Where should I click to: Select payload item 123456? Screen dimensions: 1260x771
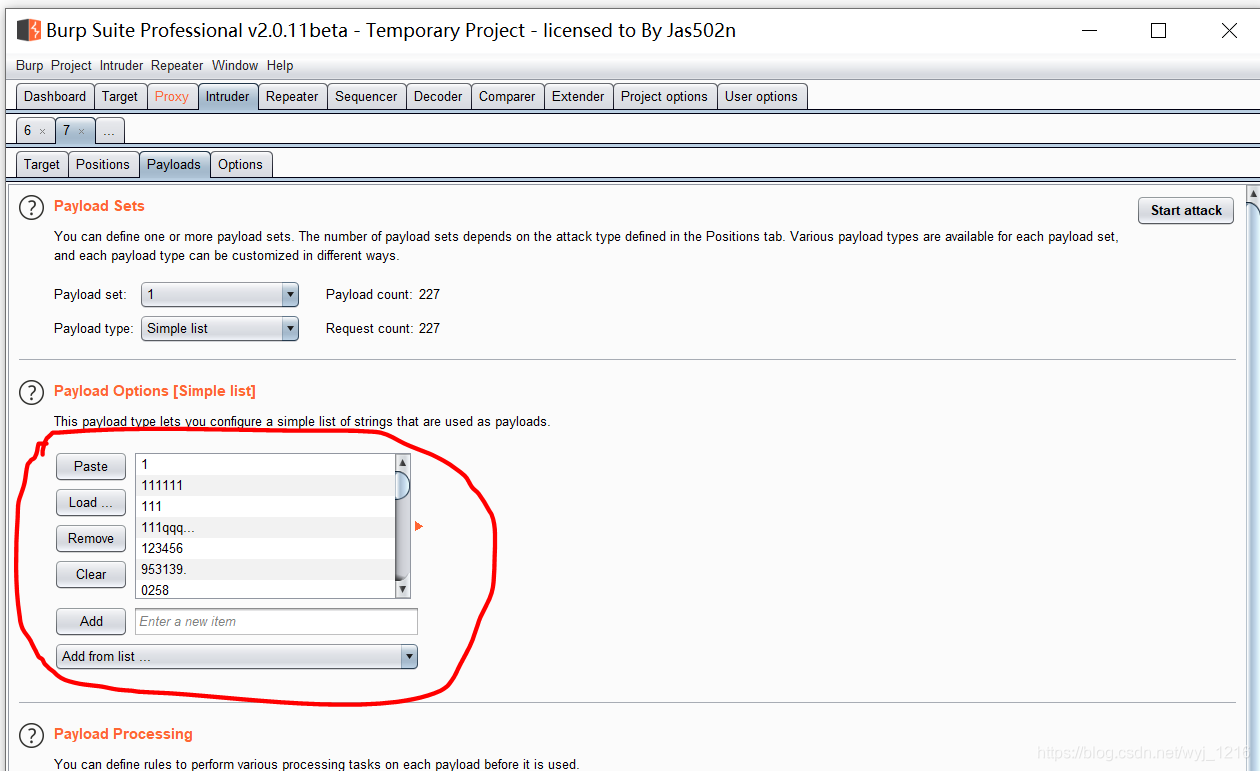tap(266, 548)
